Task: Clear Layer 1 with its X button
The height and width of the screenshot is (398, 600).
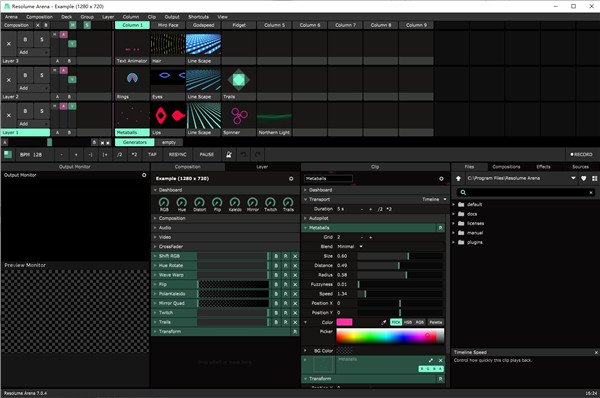Action: click(x=9, y=116)
